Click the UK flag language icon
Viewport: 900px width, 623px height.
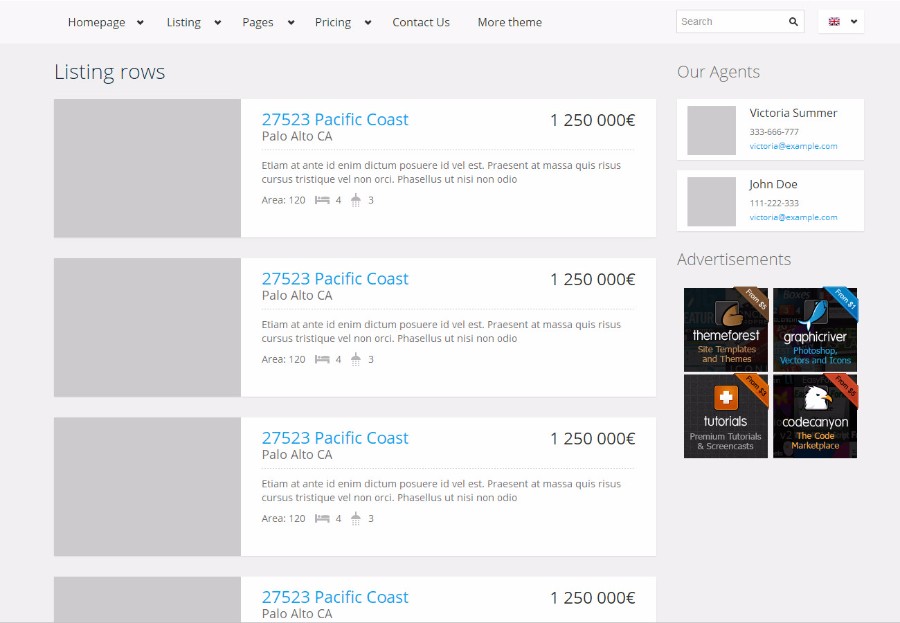point(834,22)
